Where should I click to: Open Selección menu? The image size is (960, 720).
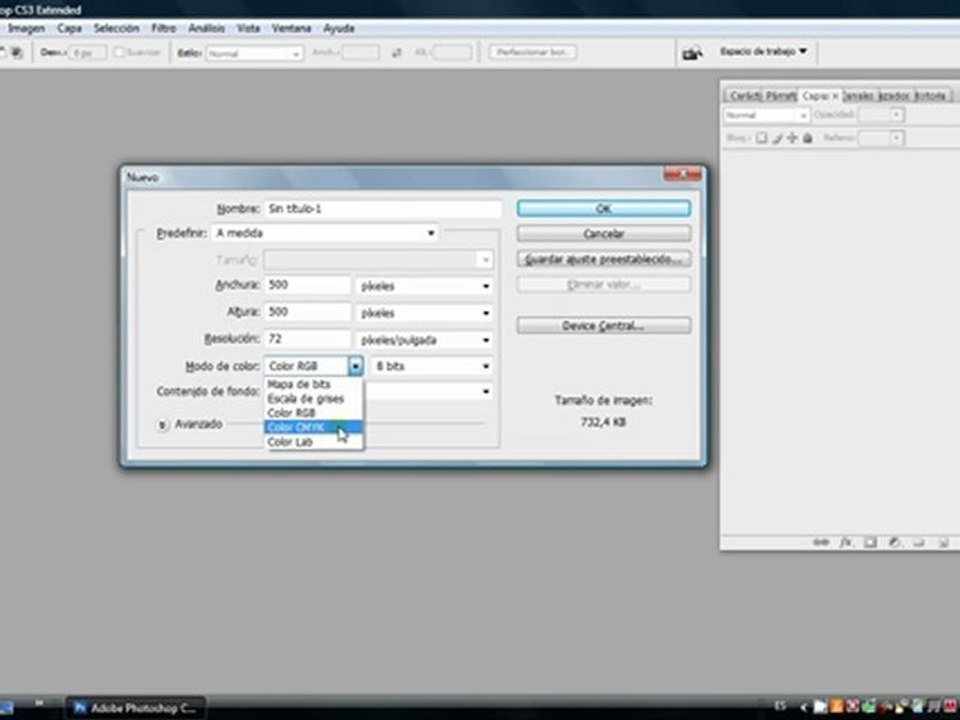116,29
